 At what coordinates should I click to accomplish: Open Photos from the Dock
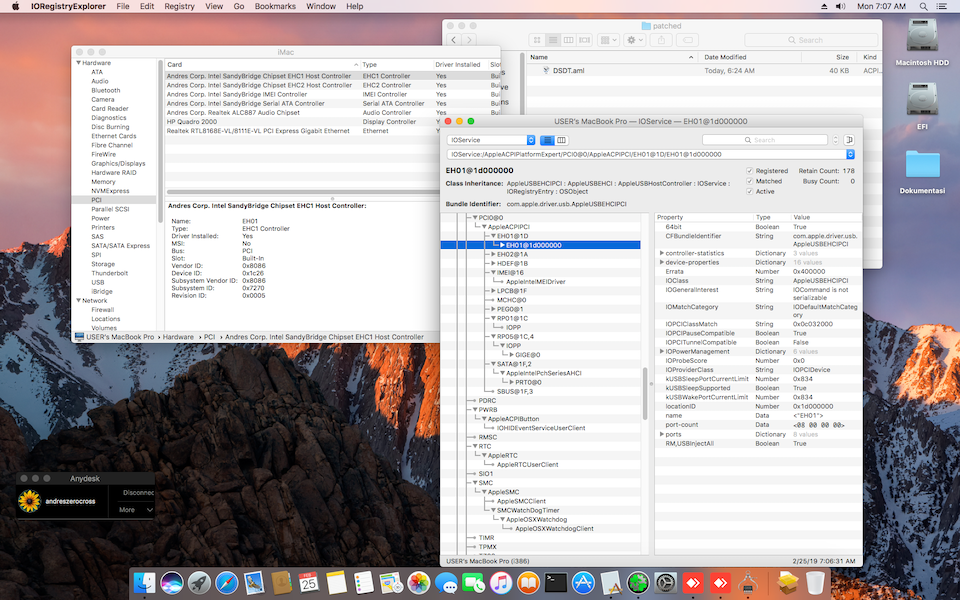tap(419, 583)
